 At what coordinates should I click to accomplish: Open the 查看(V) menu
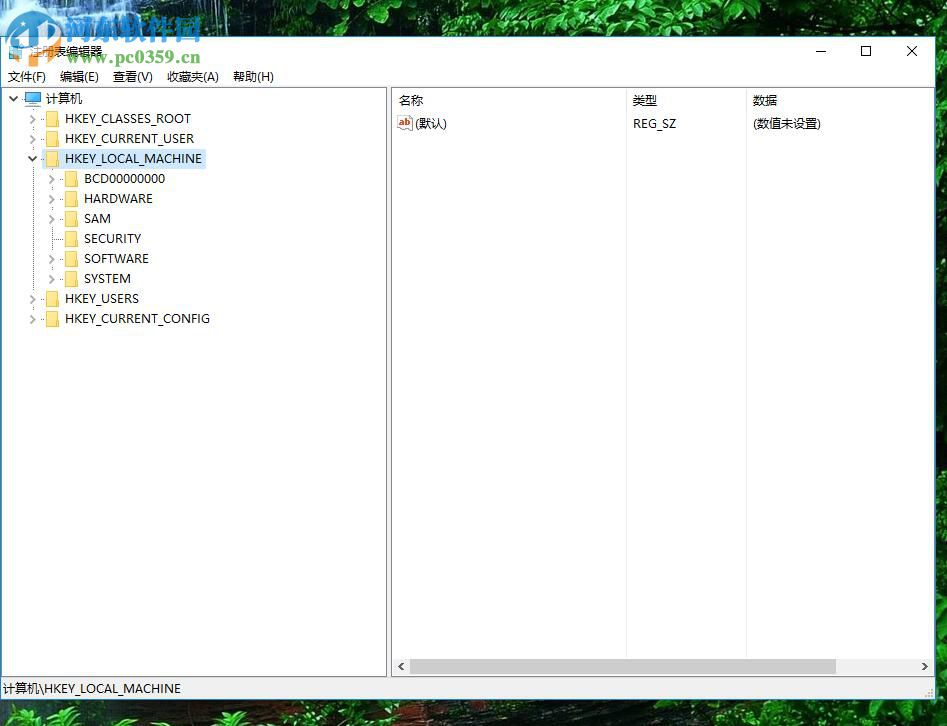pos(132,77)
